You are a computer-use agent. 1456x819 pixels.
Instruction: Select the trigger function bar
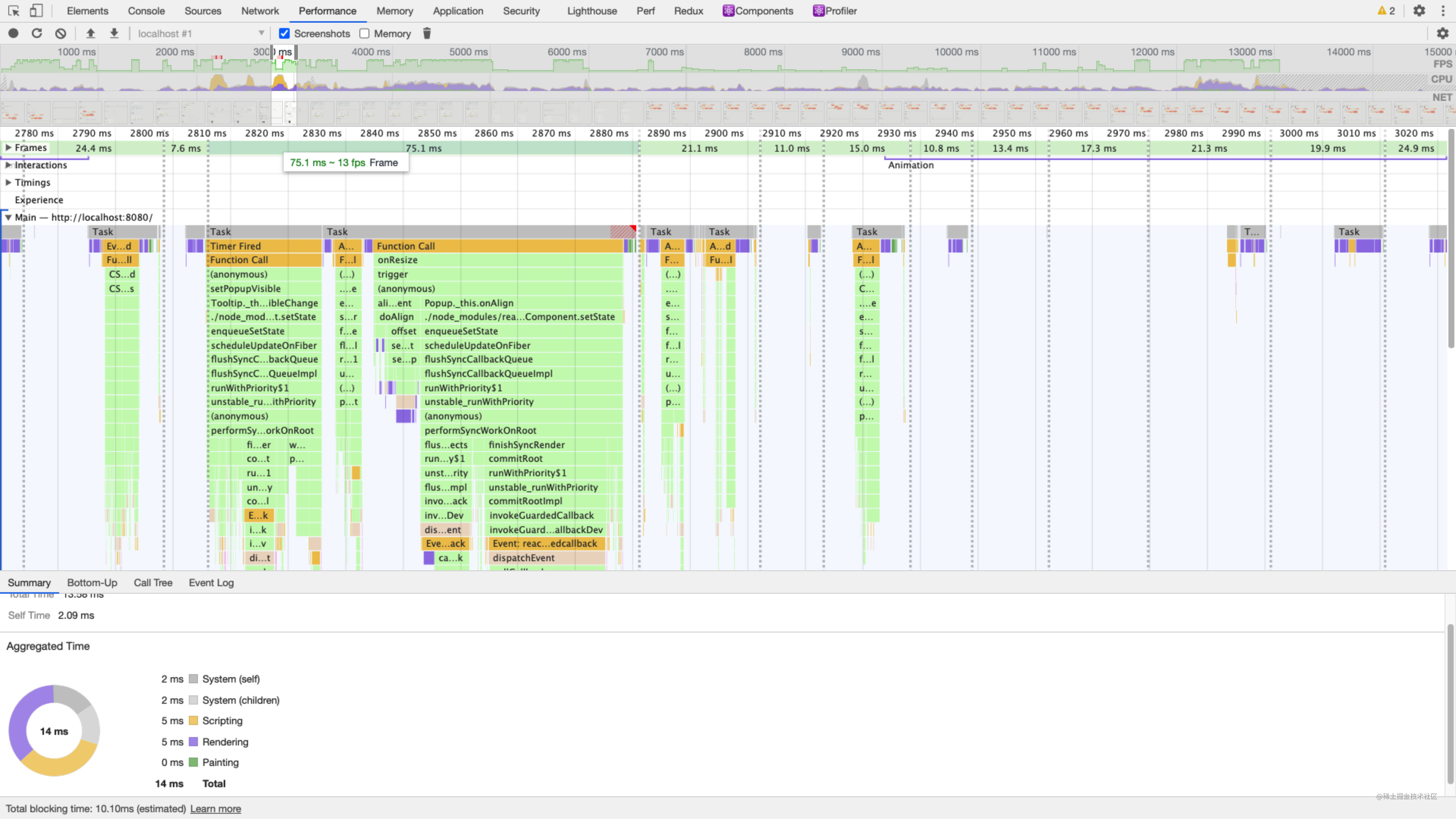click(499, 274)
